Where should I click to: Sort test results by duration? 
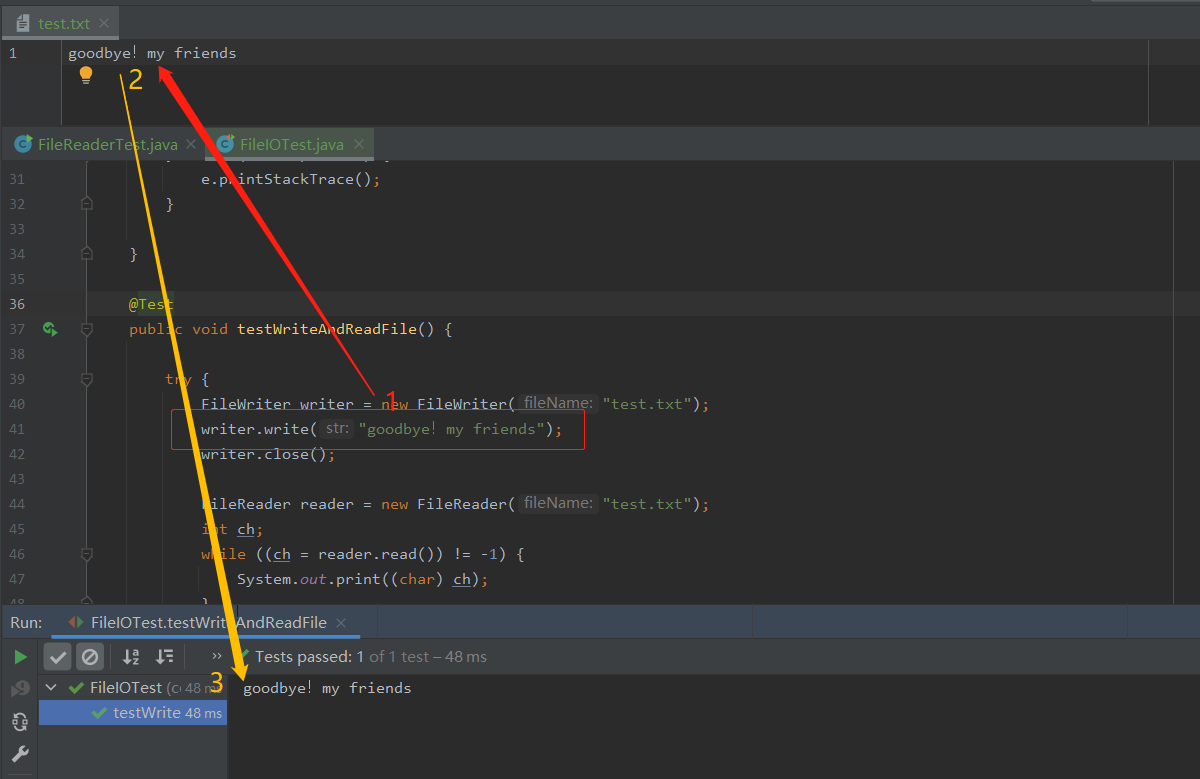[165, 657]
